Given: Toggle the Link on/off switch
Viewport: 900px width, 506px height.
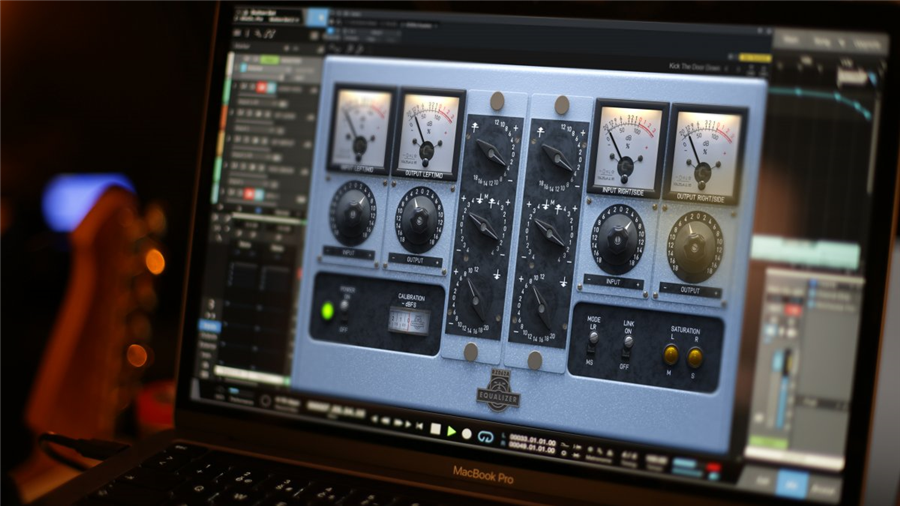Looking at the screenshot, I should point(628,344).
